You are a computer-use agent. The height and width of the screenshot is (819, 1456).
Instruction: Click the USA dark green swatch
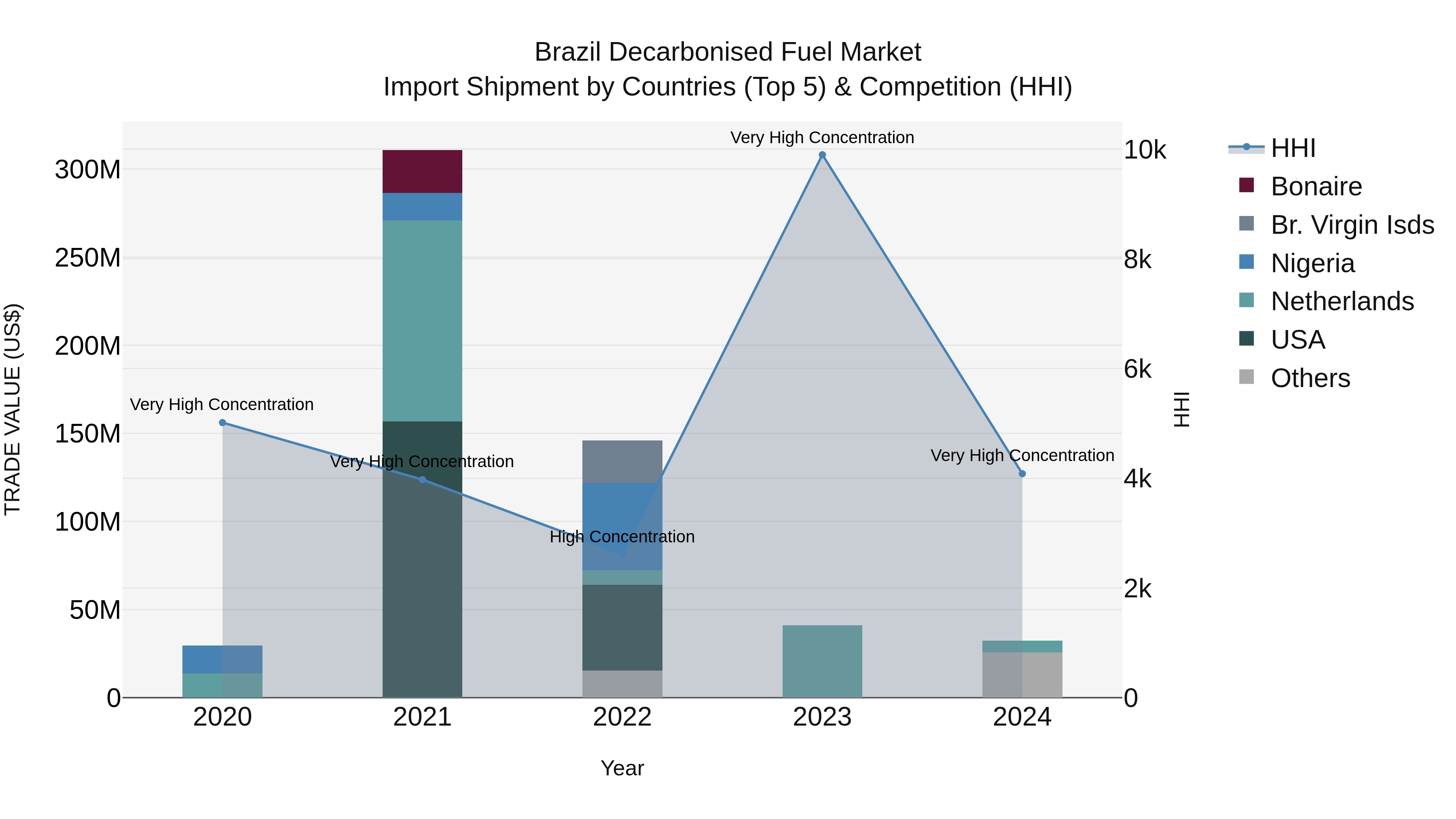click(x=1246, y=339)
